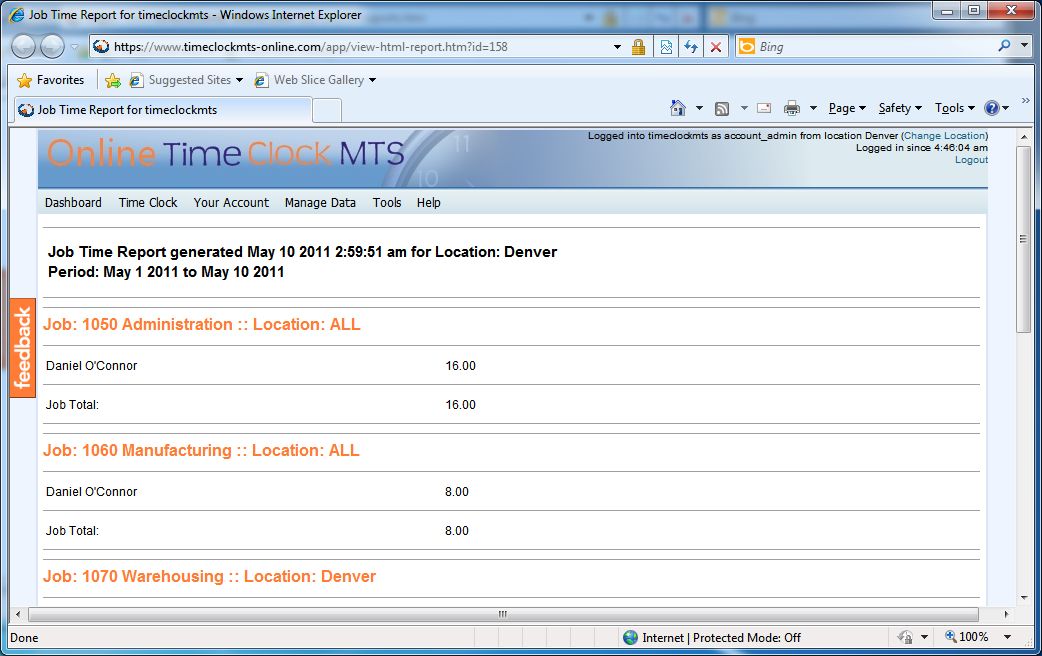
Task: Open the recent pages dropdown arrow
Action: click(x=74, y=47)
